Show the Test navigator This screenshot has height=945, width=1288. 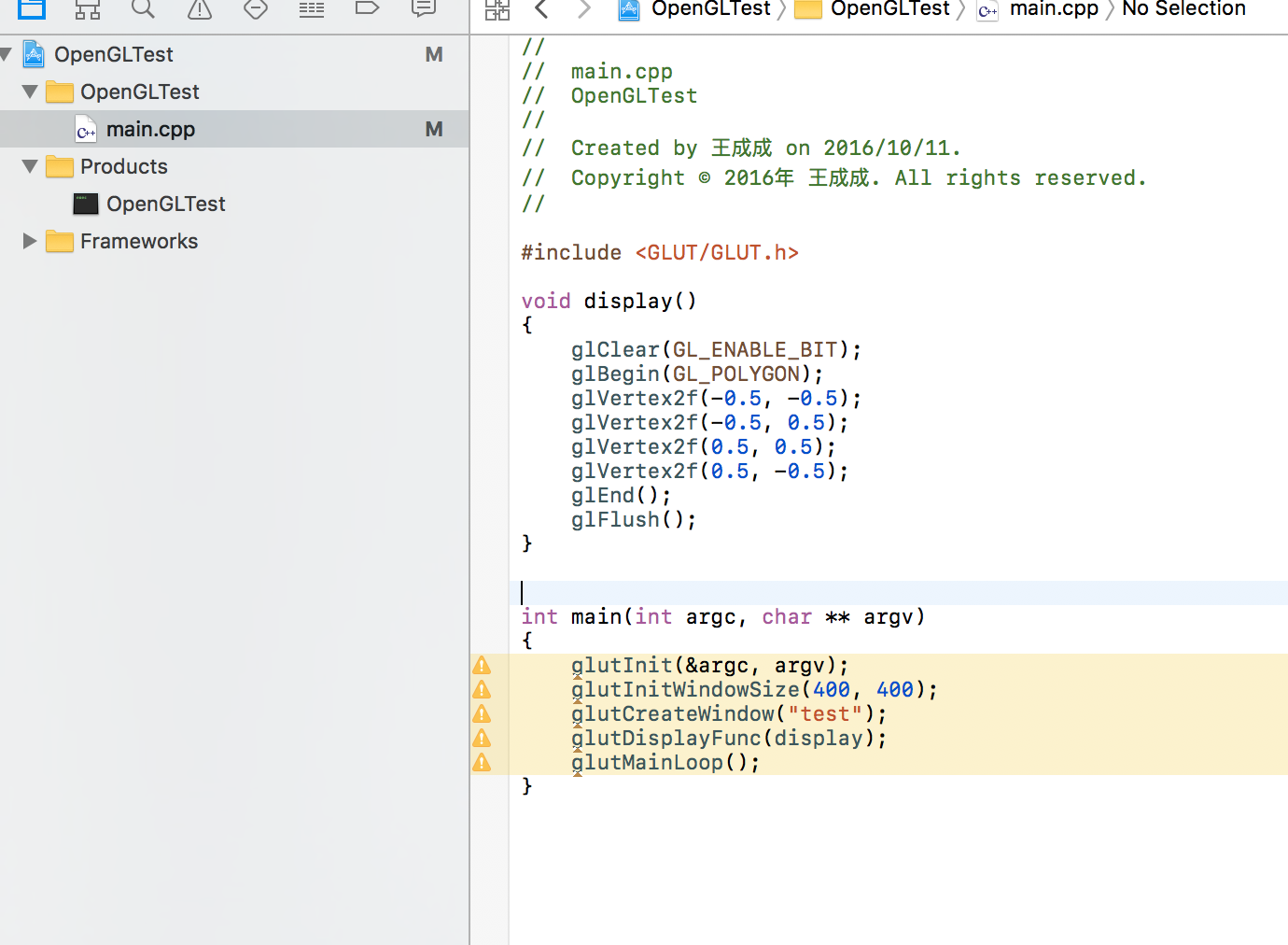click(256, 9)
